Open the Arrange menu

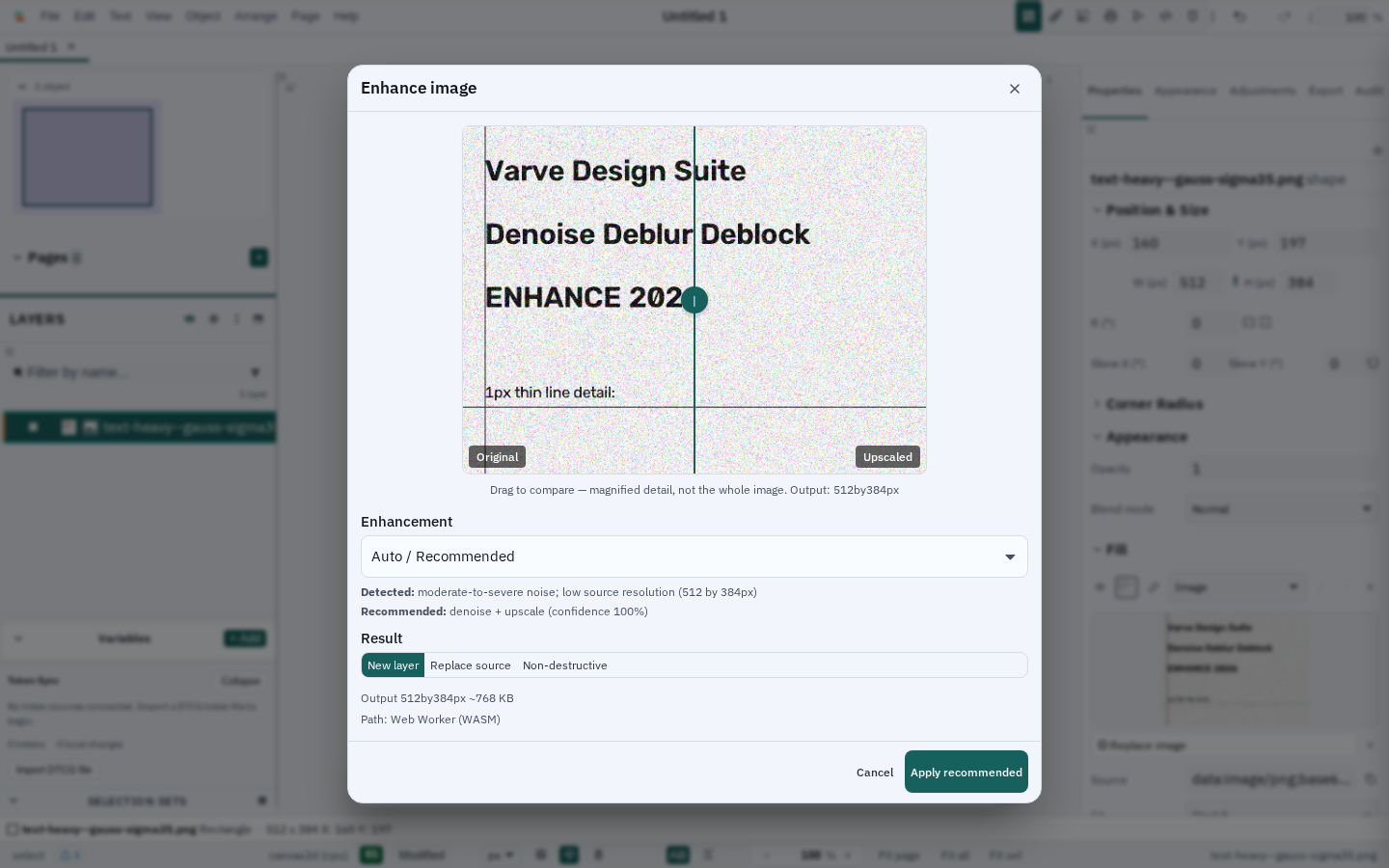click(x=256, y=16)
